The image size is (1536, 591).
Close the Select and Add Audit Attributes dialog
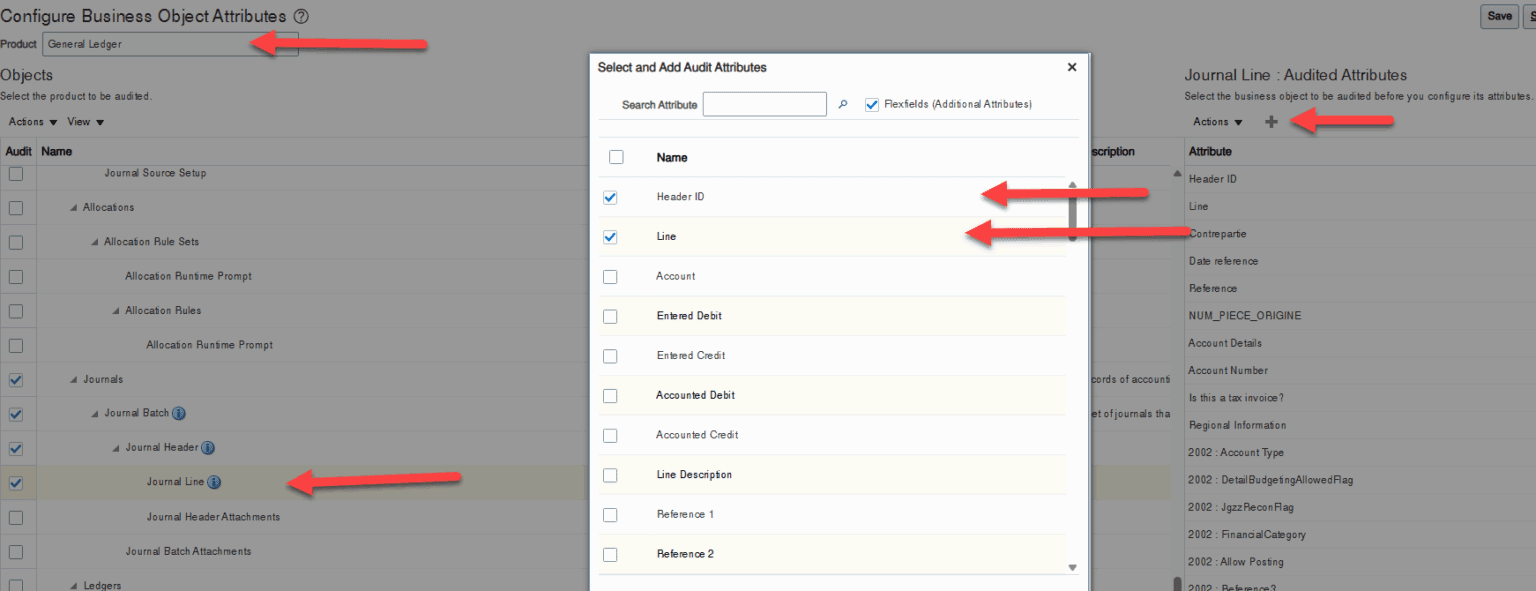click(1072, 67)
